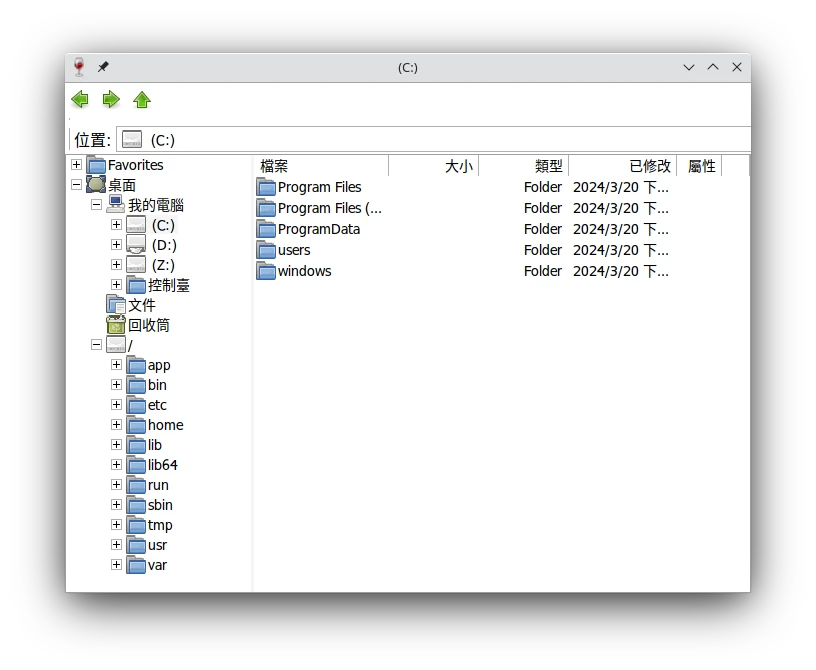This screenshot has height=670, width=816.
Task: Click the 類型 column header
Action: point(523,166)
